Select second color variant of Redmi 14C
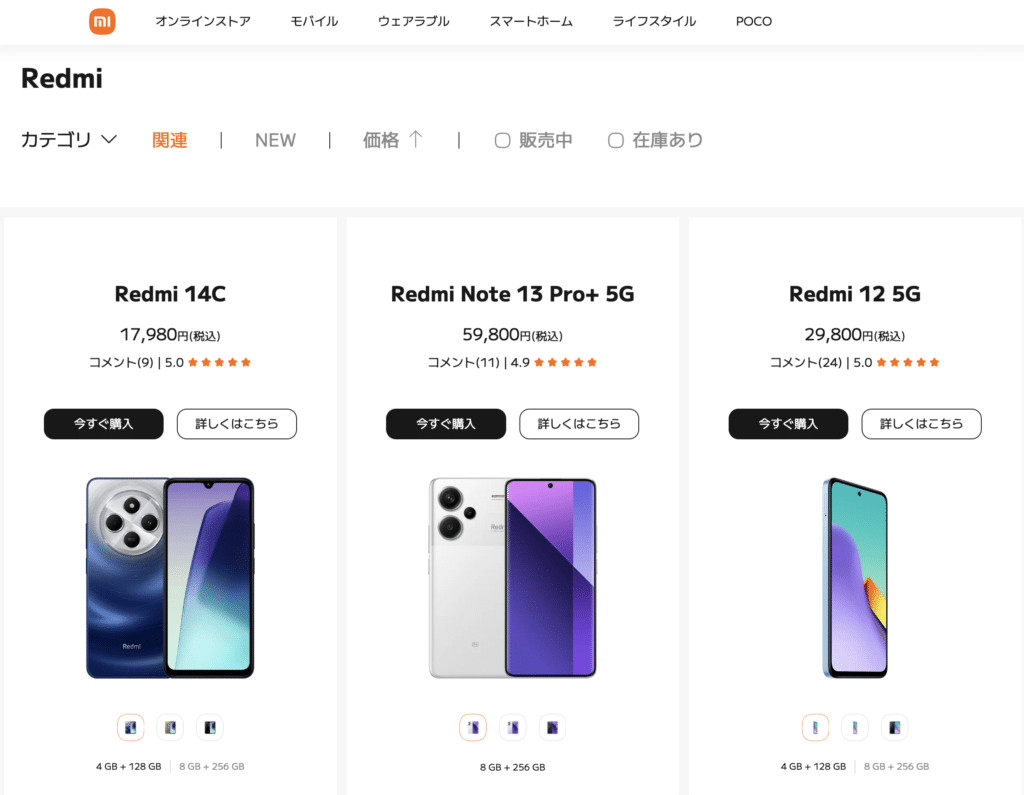The height and width of the screenshot is (795, 1024). [x=170, y=727]
